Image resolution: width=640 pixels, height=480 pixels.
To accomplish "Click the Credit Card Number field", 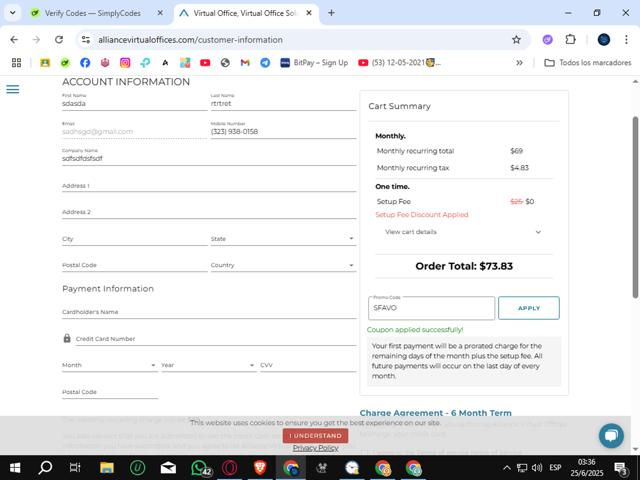I will [x=216, y=339].
